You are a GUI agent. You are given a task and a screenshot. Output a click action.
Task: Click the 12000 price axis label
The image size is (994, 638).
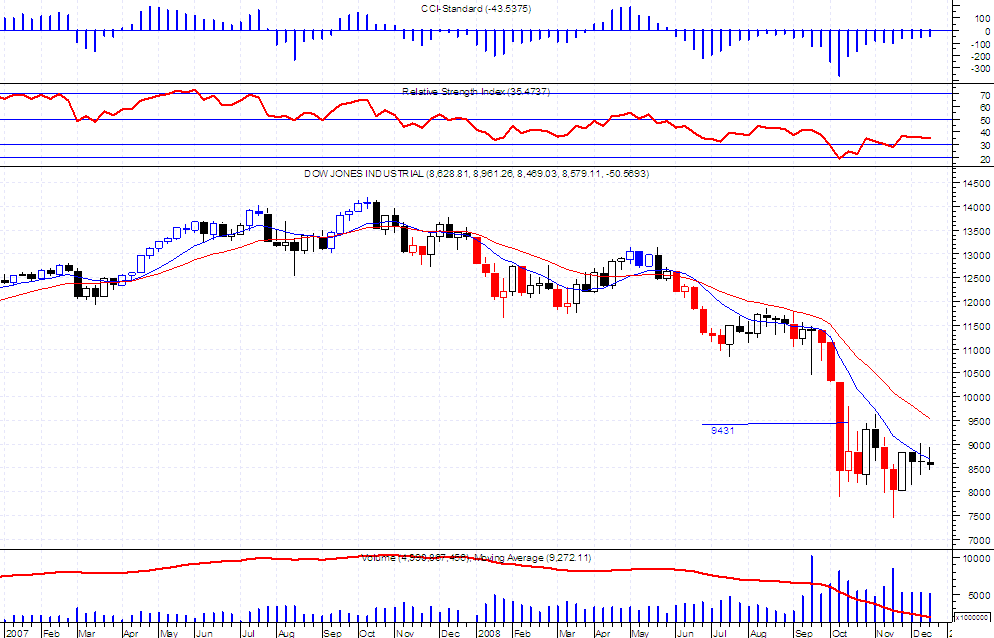(x=976, y=303)
